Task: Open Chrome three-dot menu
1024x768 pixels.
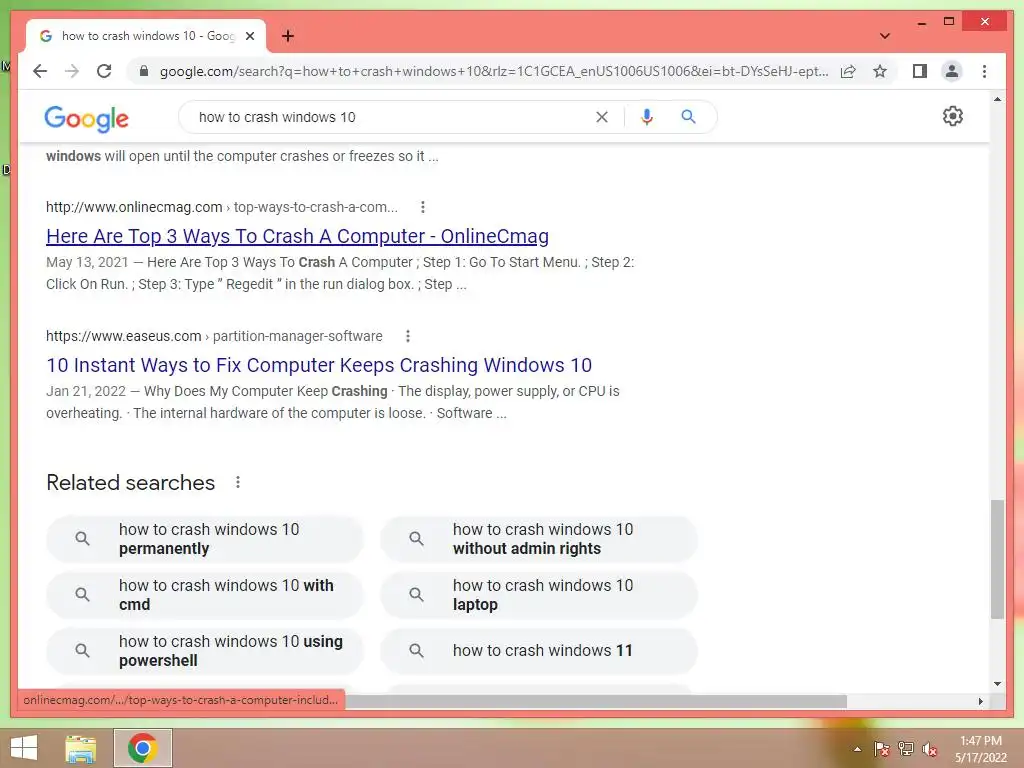Action: tap(984, 71)
